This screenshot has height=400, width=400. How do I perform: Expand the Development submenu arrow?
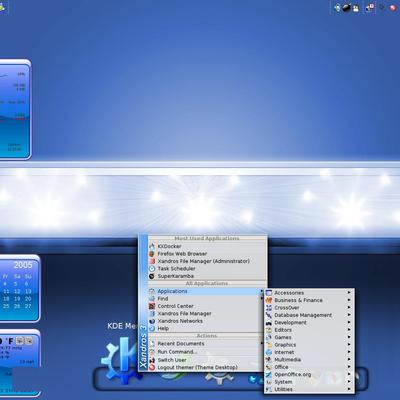tap(349, 322)
